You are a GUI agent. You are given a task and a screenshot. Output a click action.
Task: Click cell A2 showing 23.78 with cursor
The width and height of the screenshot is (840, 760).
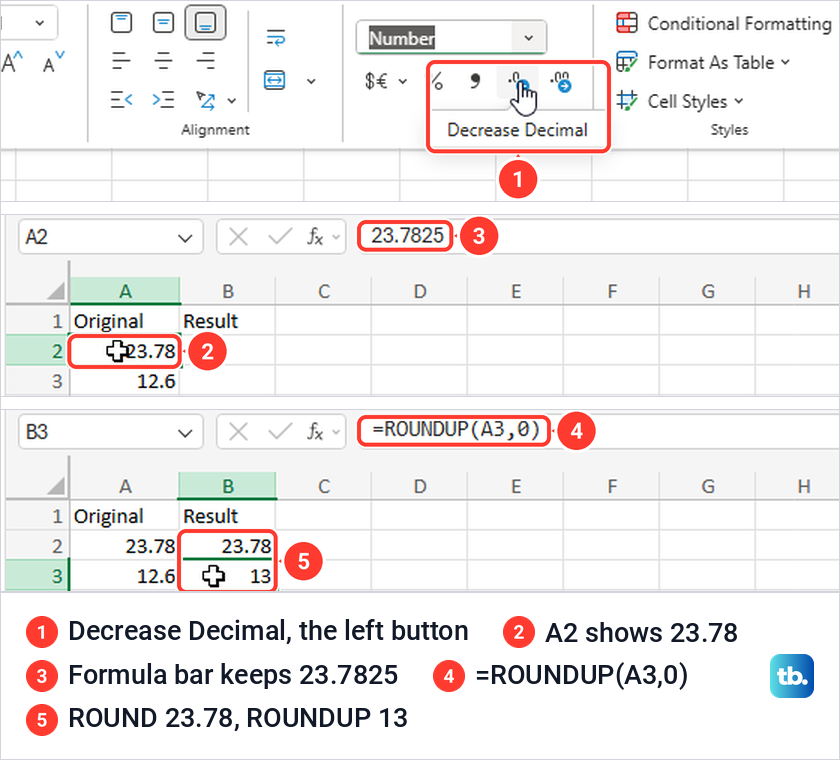click(x=125, y=351)
